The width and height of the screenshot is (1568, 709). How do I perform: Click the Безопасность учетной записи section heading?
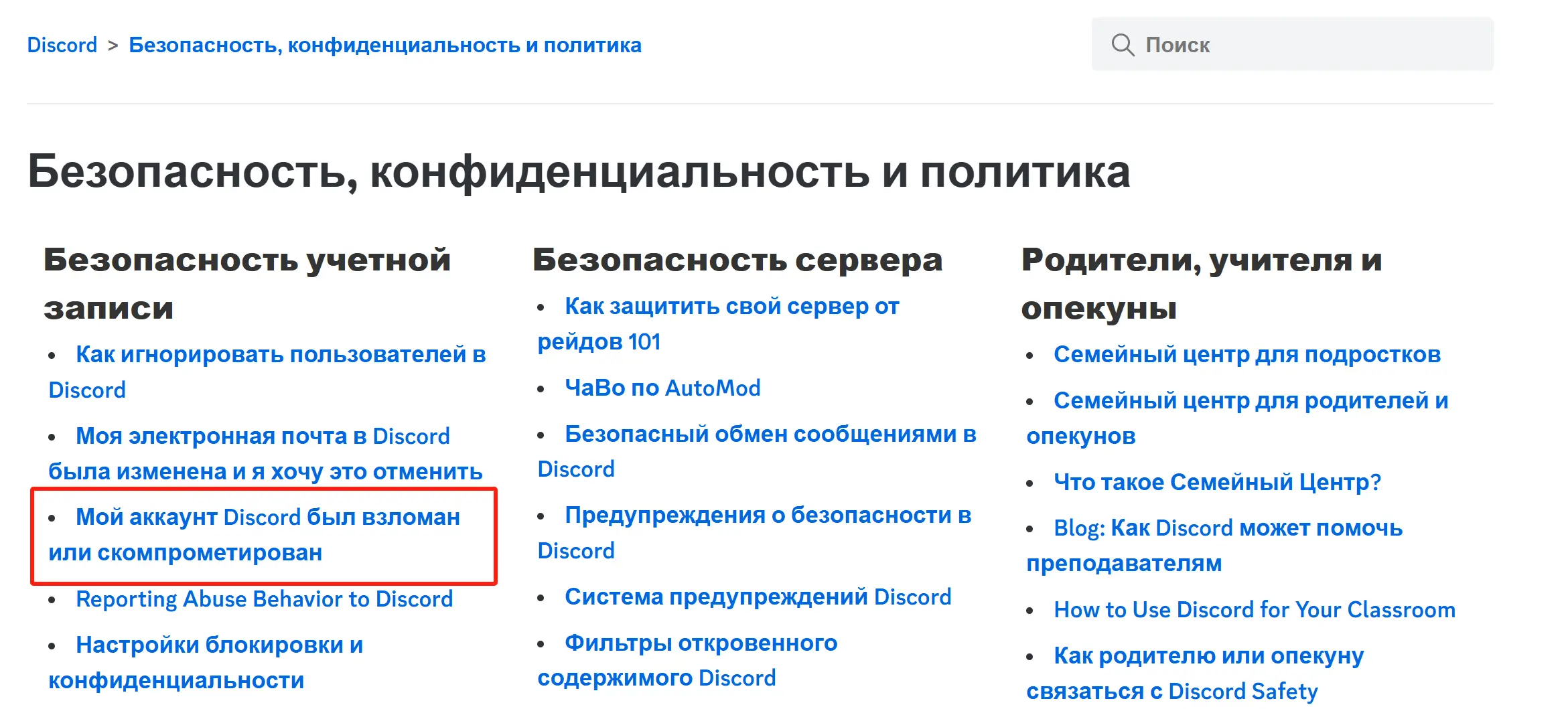pyautogui.click(x=247, y=284)
